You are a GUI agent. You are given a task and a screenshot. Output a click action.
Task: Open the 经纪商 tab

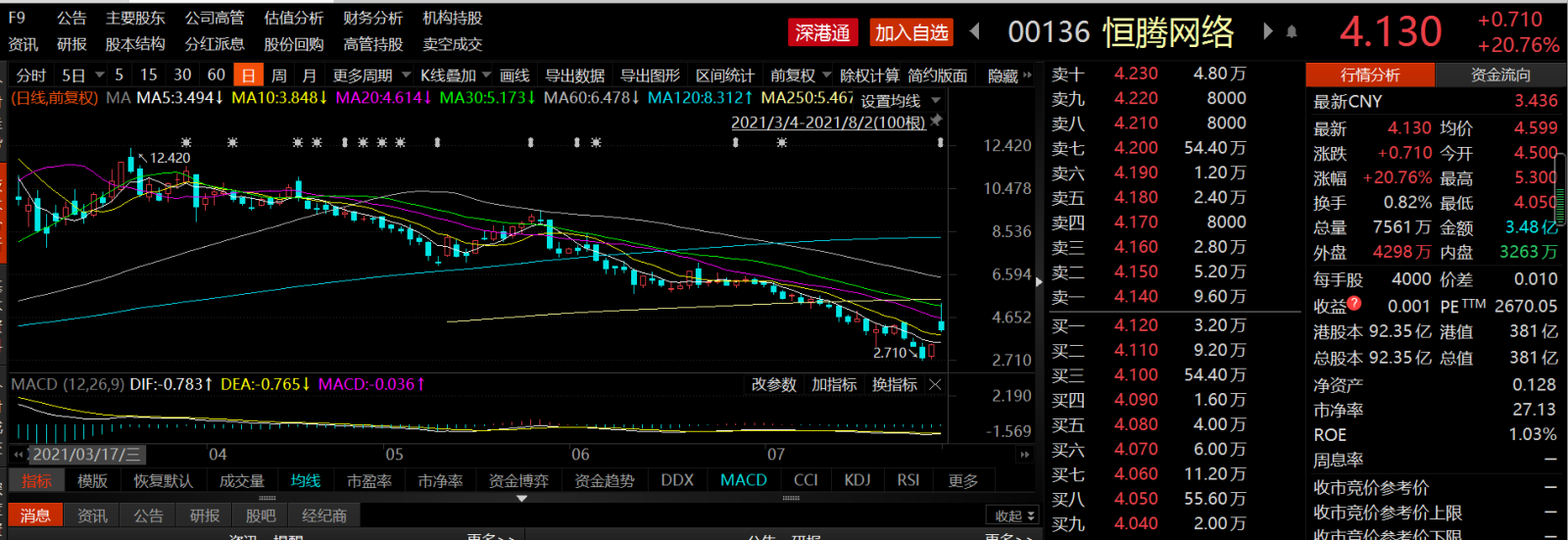pyautogui.click(x=324, y=515)
